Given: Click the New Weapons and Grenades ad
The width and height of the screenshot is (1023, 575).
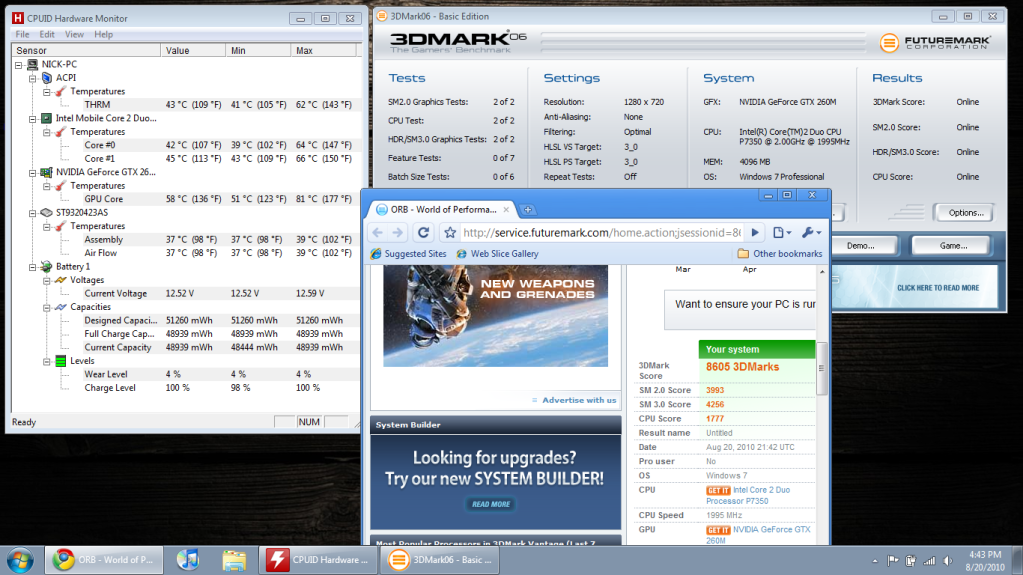Looking at the screenshot, I should 495,316.
